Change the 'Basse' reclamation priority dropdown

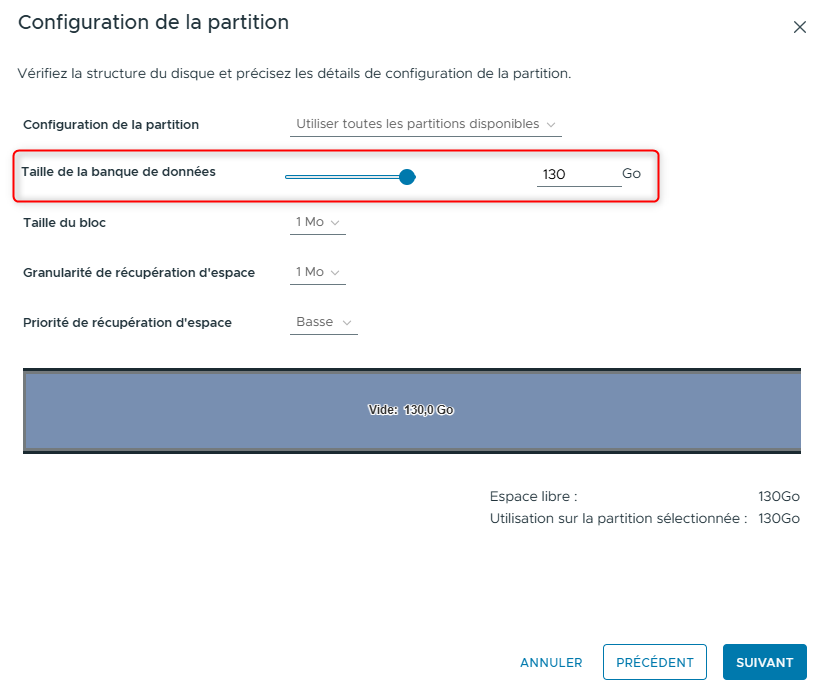coord(323,322)
